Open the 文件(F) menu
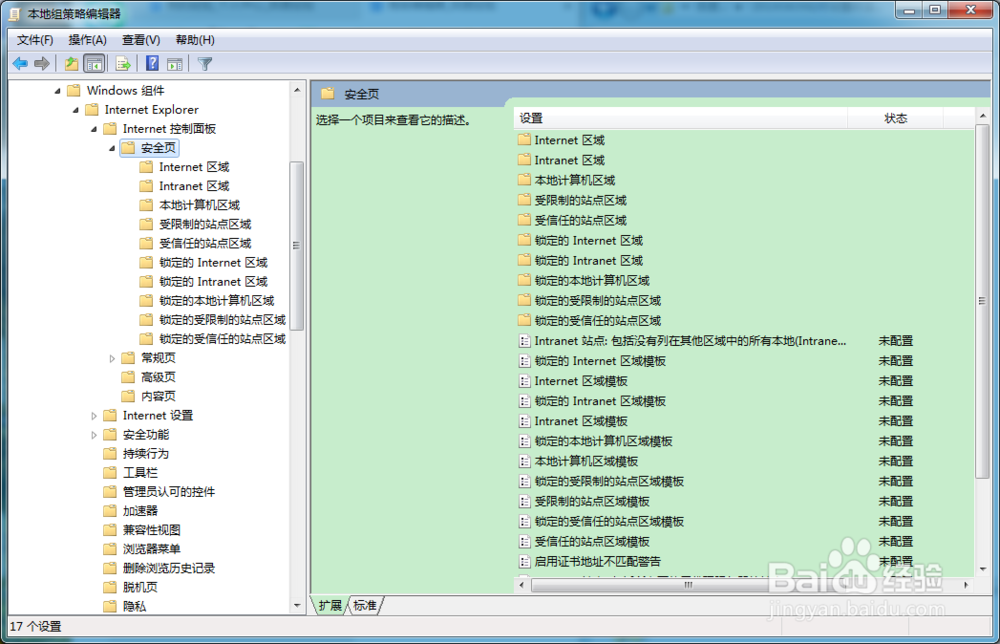This screenshot has width=1000, height=644. (x=35, y=40)
